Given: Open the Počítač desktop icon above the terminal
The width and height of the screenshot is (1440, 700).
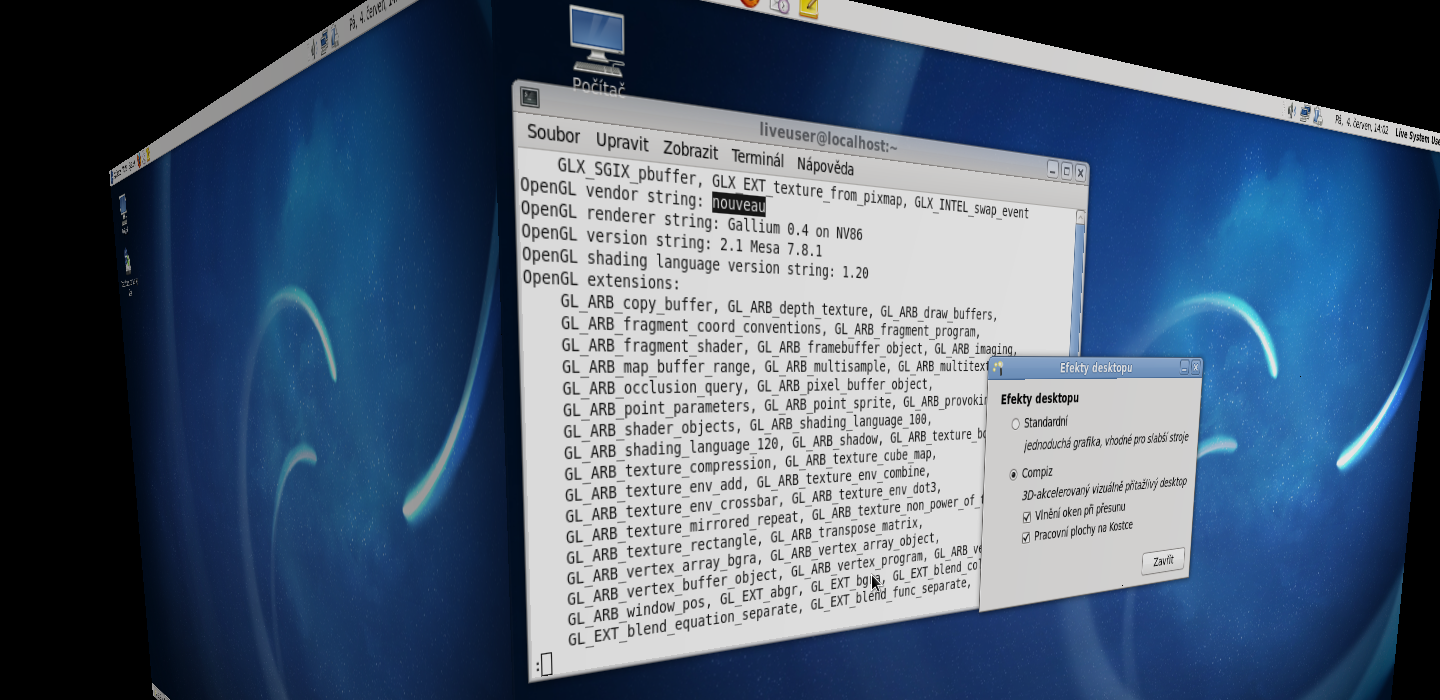Looking at the screenshot, I should click(597, 50).
